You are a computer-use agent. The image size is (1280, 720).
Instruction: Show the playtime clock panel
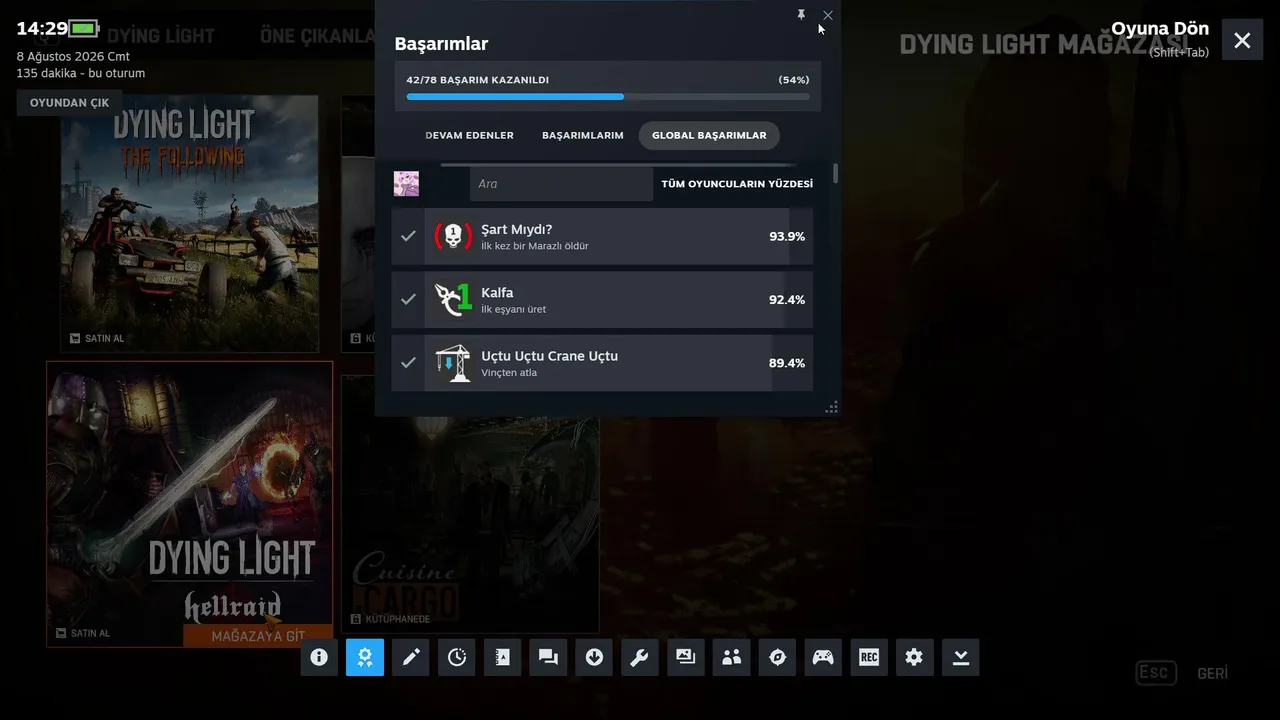pos(457,657)
